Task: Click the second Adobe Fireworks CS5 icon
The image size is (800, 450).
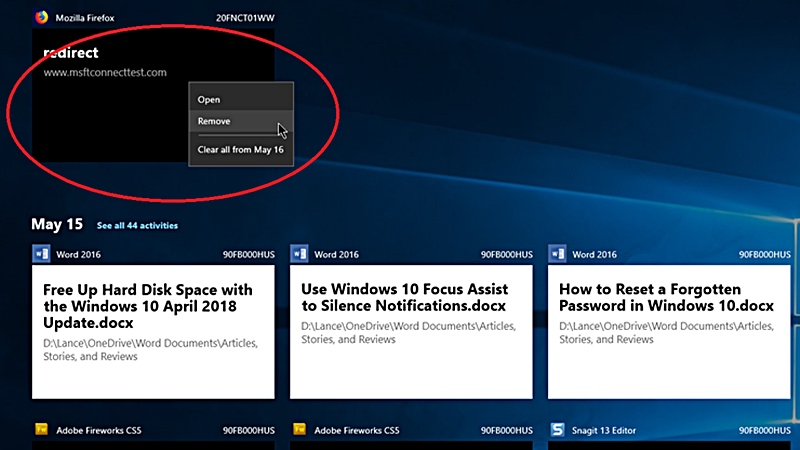Action: click(x=299, y=430)
